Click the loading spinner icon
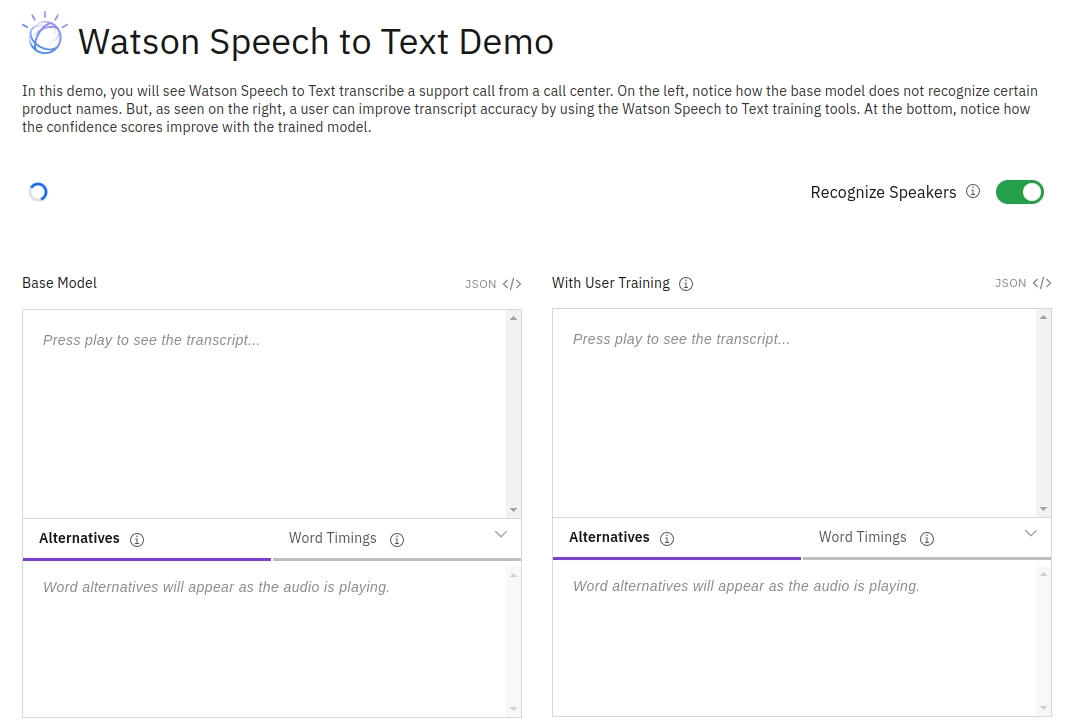 click(38, 193)
